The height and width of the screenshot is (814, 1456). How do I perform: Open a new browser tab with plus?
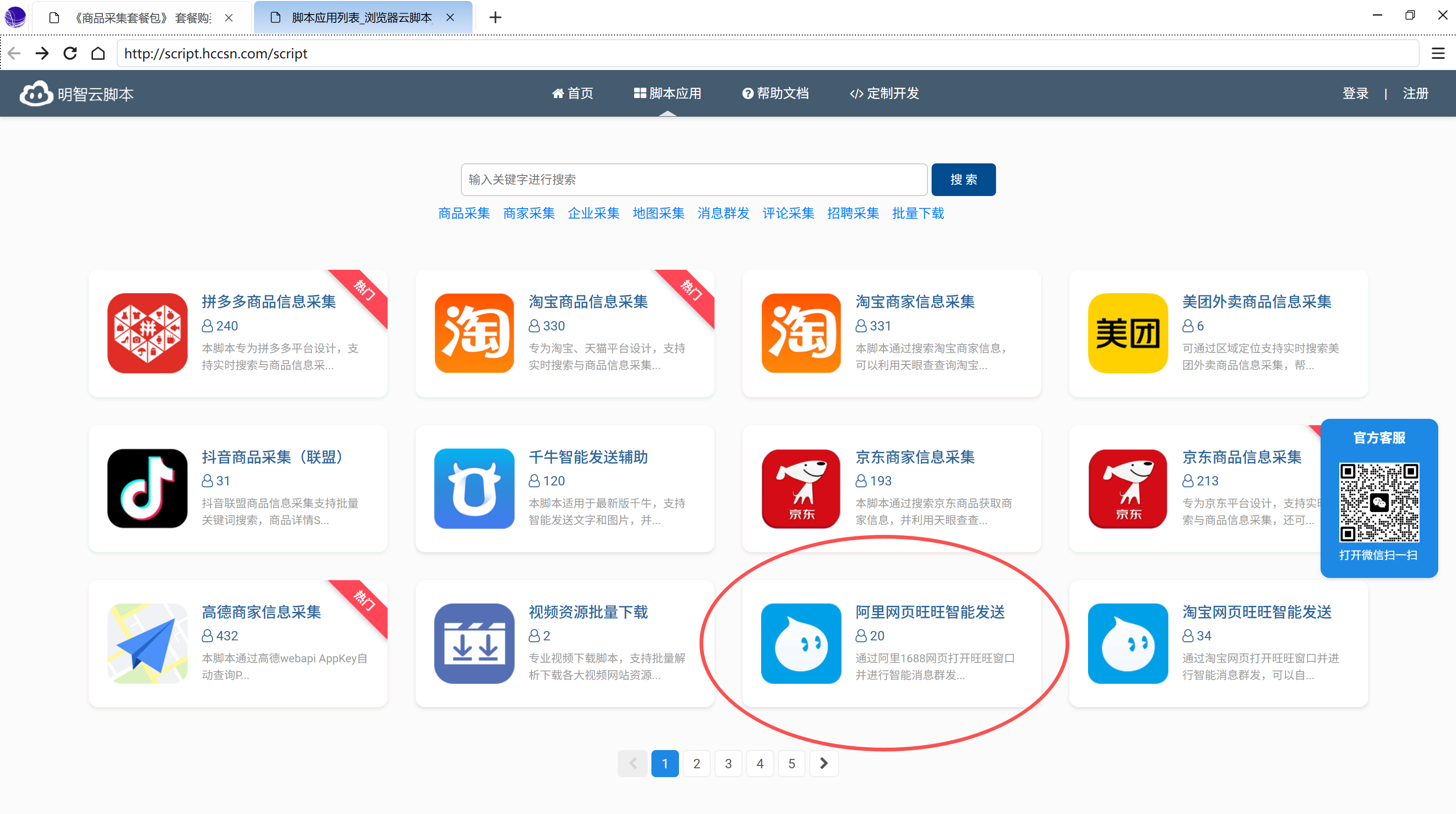coord(495,18)
